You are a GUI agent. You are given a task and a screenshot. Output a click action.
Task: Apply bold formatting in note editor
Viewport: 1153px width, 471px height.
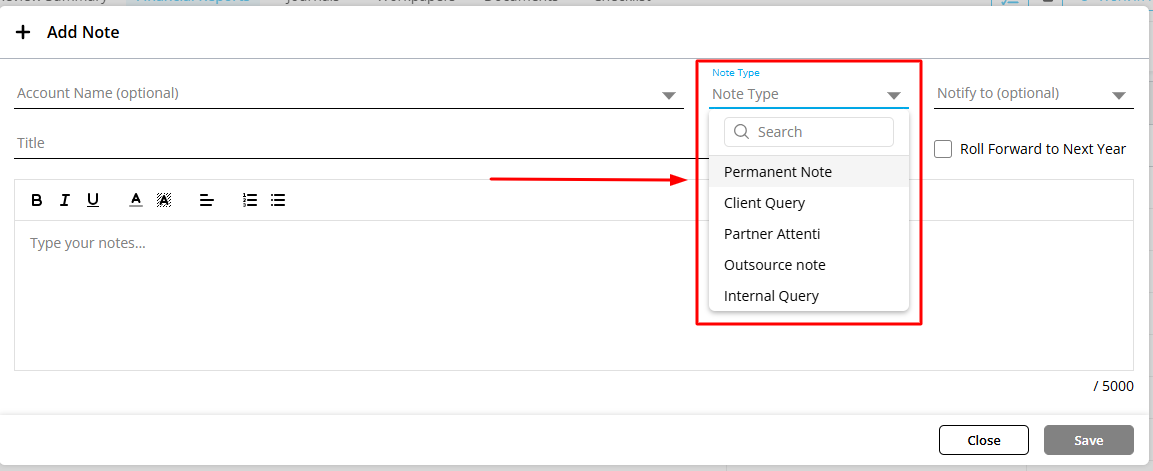pos(37,200)
